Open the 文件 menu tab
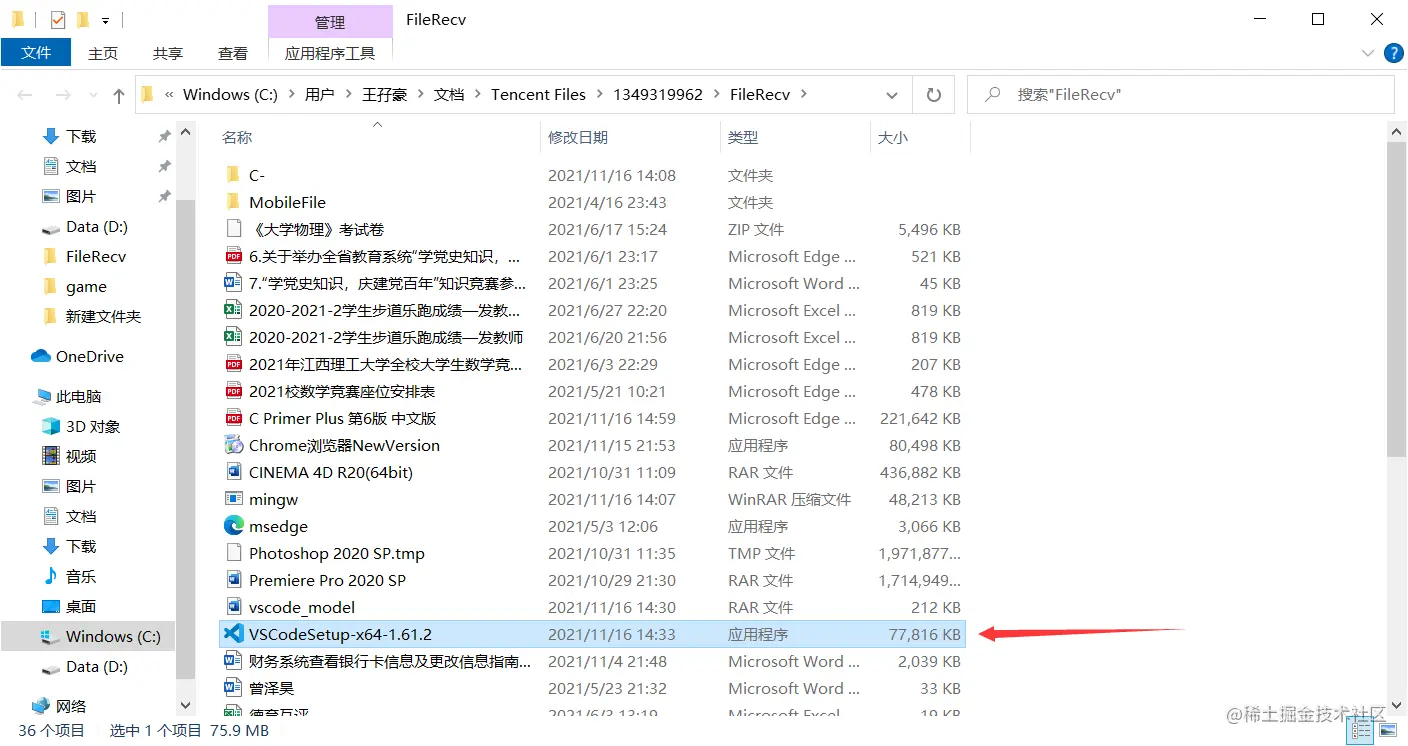Viewport: 1408px width, 746px height. pos(36,53)
